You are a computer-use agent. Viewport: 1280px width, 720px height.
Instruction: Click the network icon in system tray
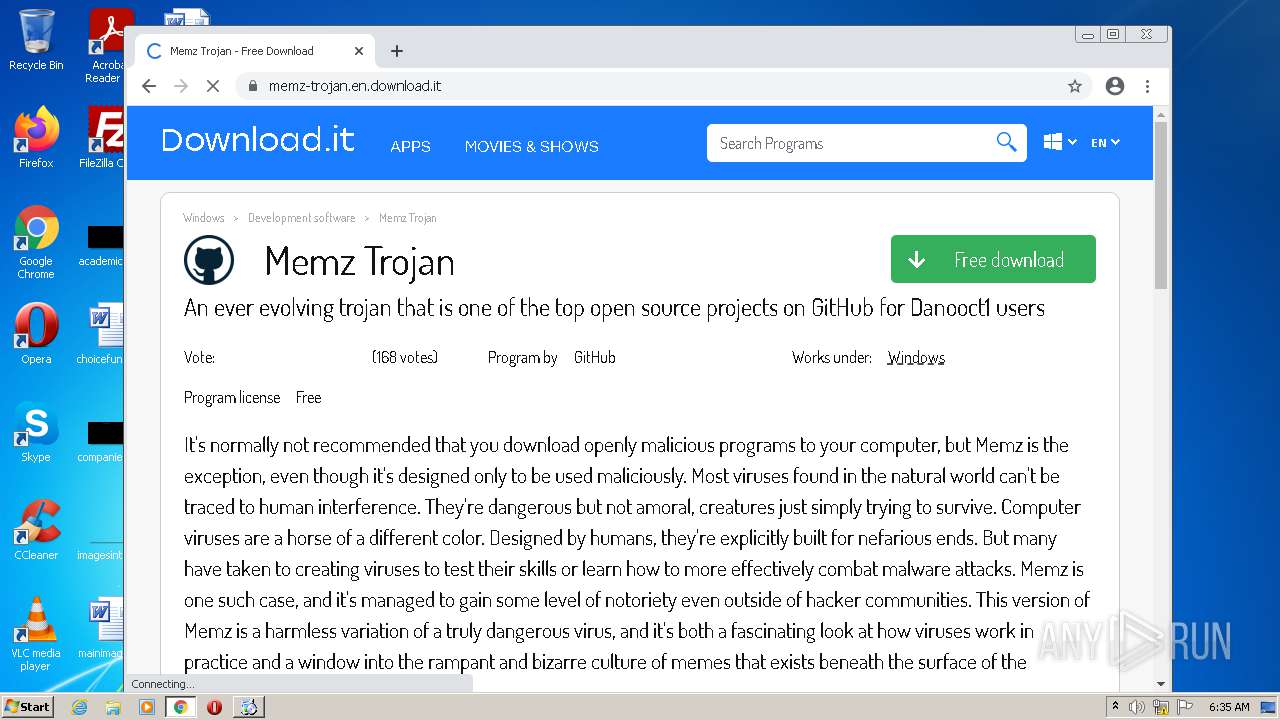click(x=1160, y=707)
